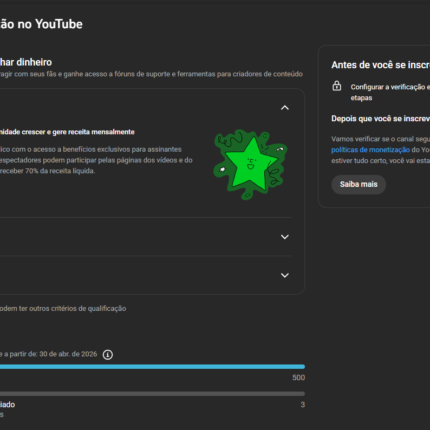Viewport: 430px width, 430px height.
Task: Click the green star memberships illustration
Action: (x=250, y=165)
